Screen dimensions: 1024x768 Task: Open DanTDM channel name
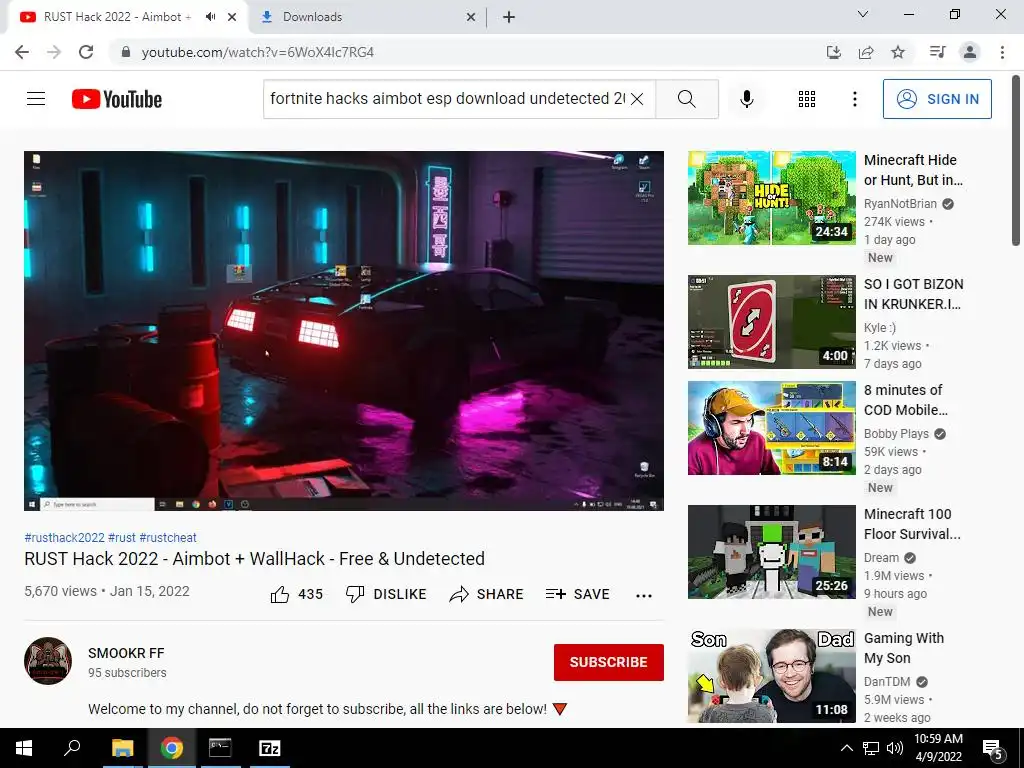[x=887, y=682]
